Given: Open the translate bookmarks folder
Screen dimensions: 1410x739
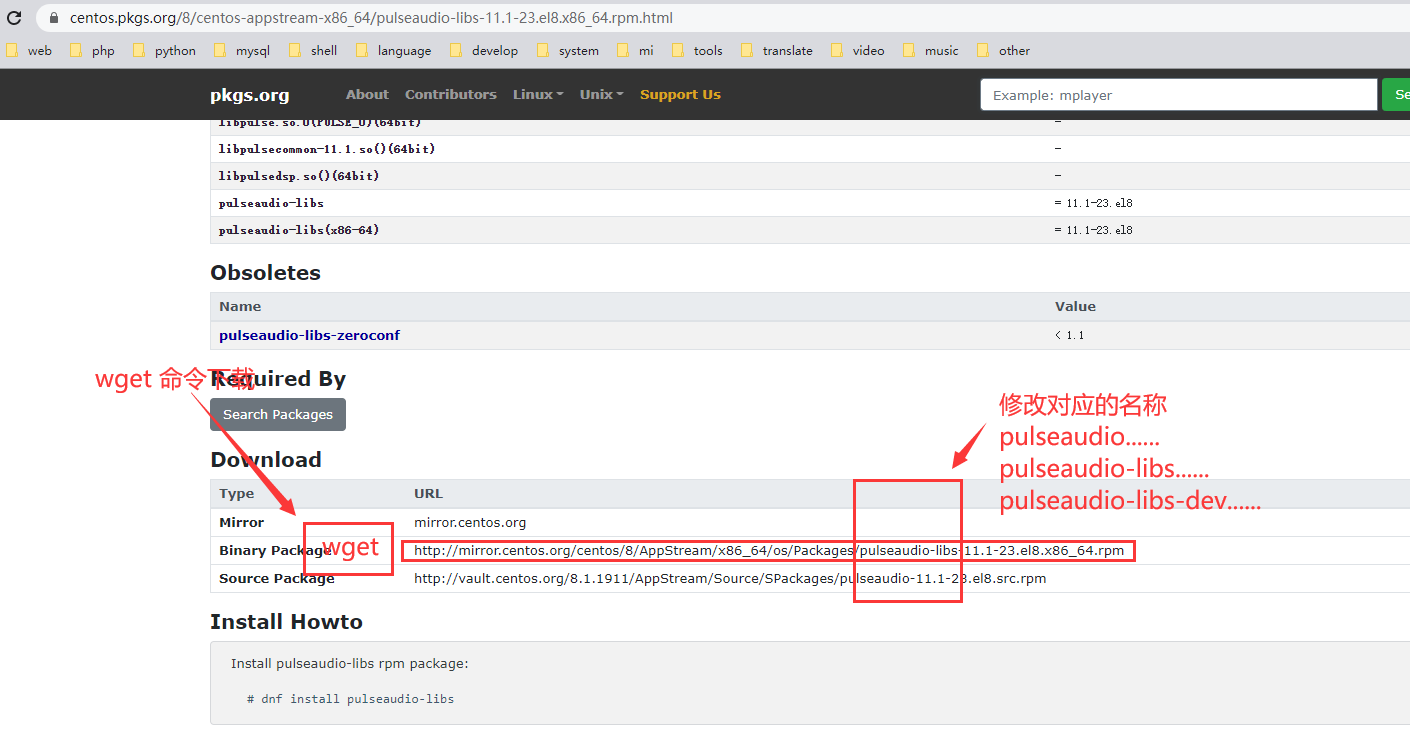Looking at the screenshot, I should coord(787,50).
